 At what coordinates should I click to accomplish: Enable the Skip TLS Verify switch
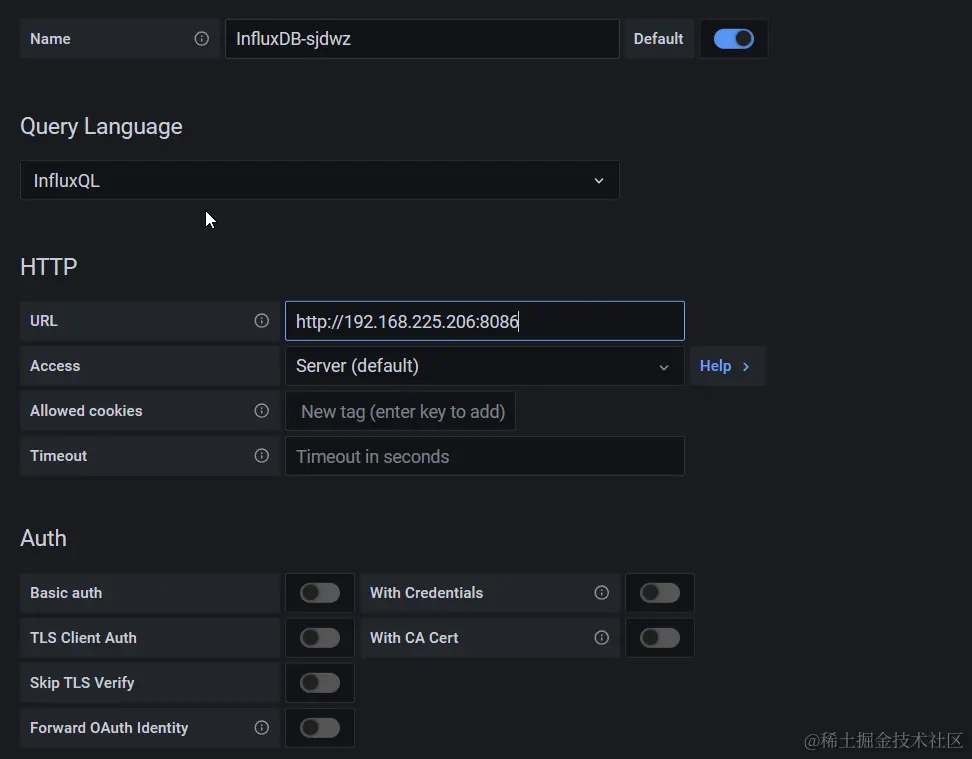(320, 683)
